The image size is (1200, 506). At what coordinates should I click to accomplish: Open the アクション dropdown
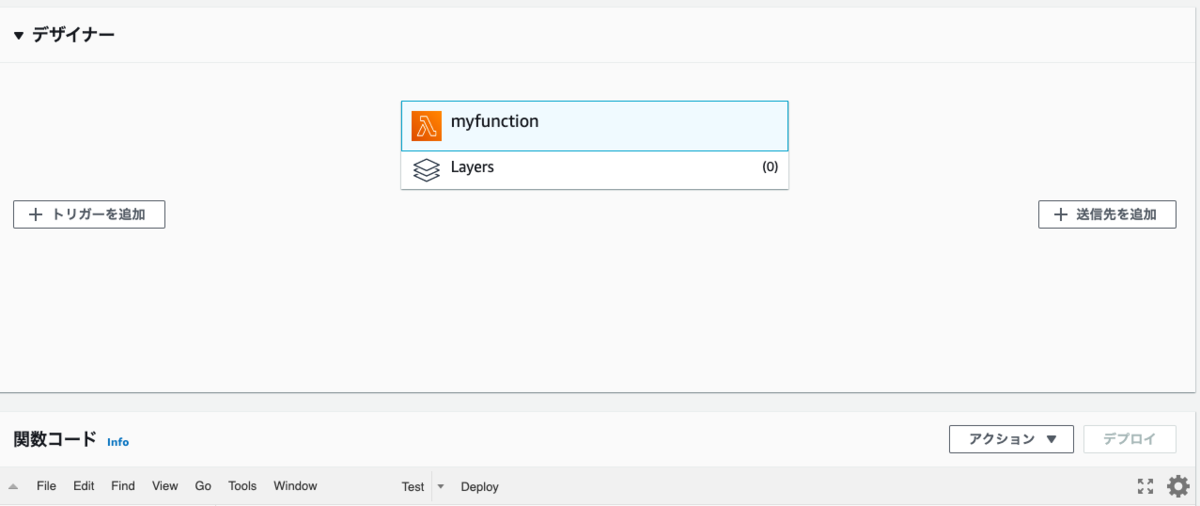(1011, 439)
